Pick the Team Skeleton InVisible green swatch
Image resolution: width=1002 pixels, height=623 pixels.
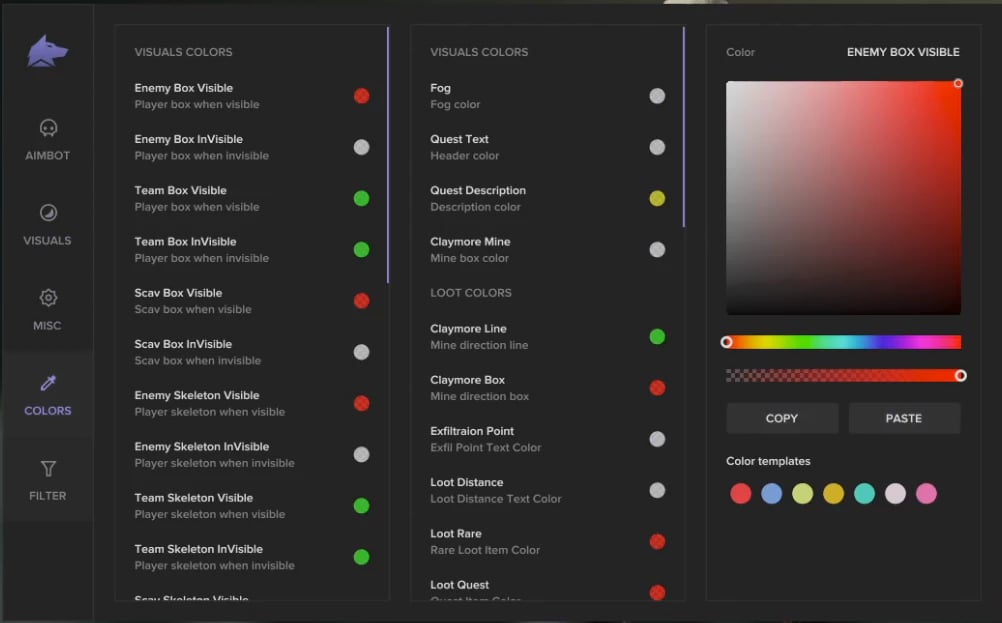coord(361,557)
